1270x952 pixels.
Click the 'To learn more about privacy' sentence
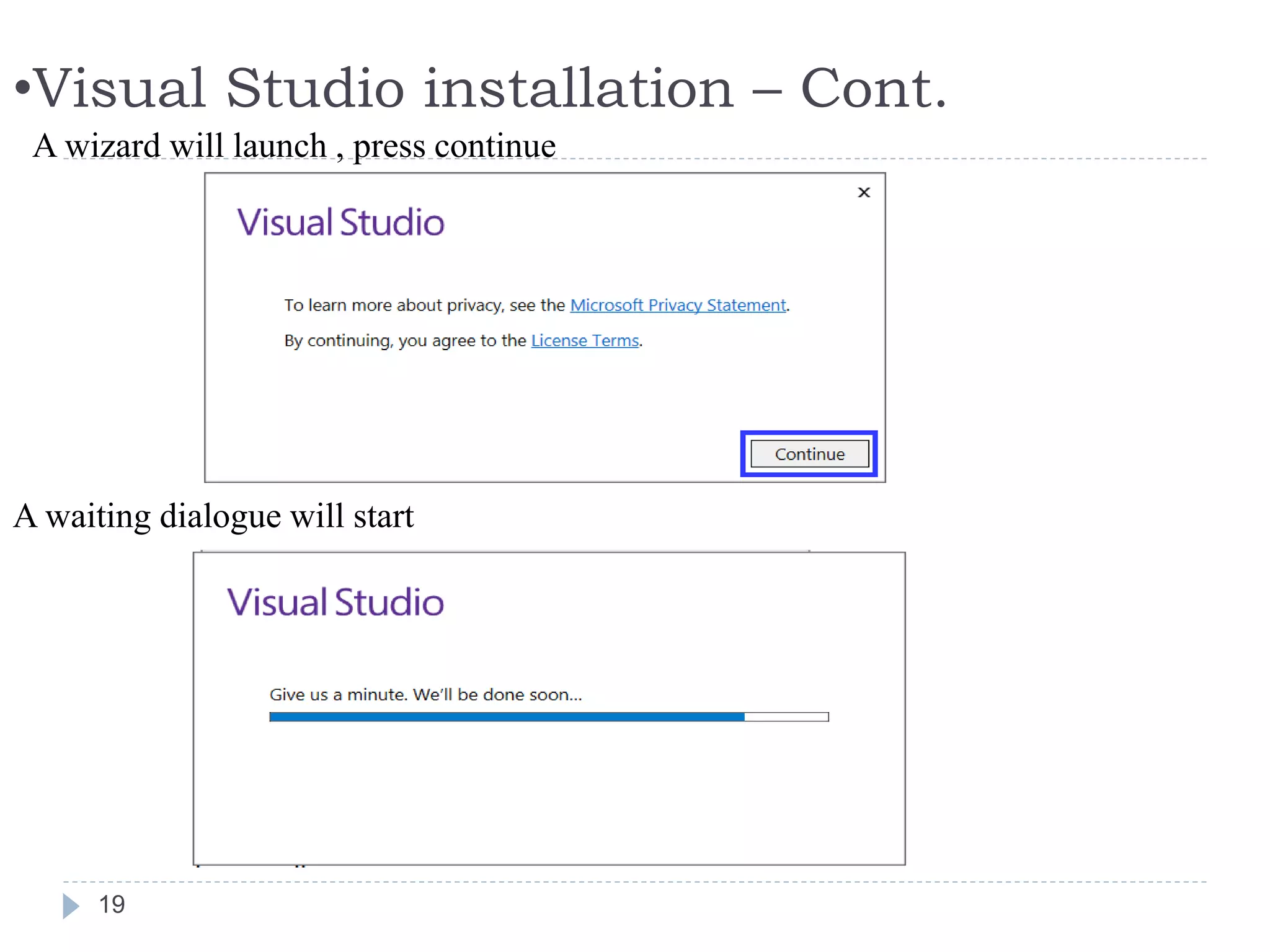tap(424, 306)
